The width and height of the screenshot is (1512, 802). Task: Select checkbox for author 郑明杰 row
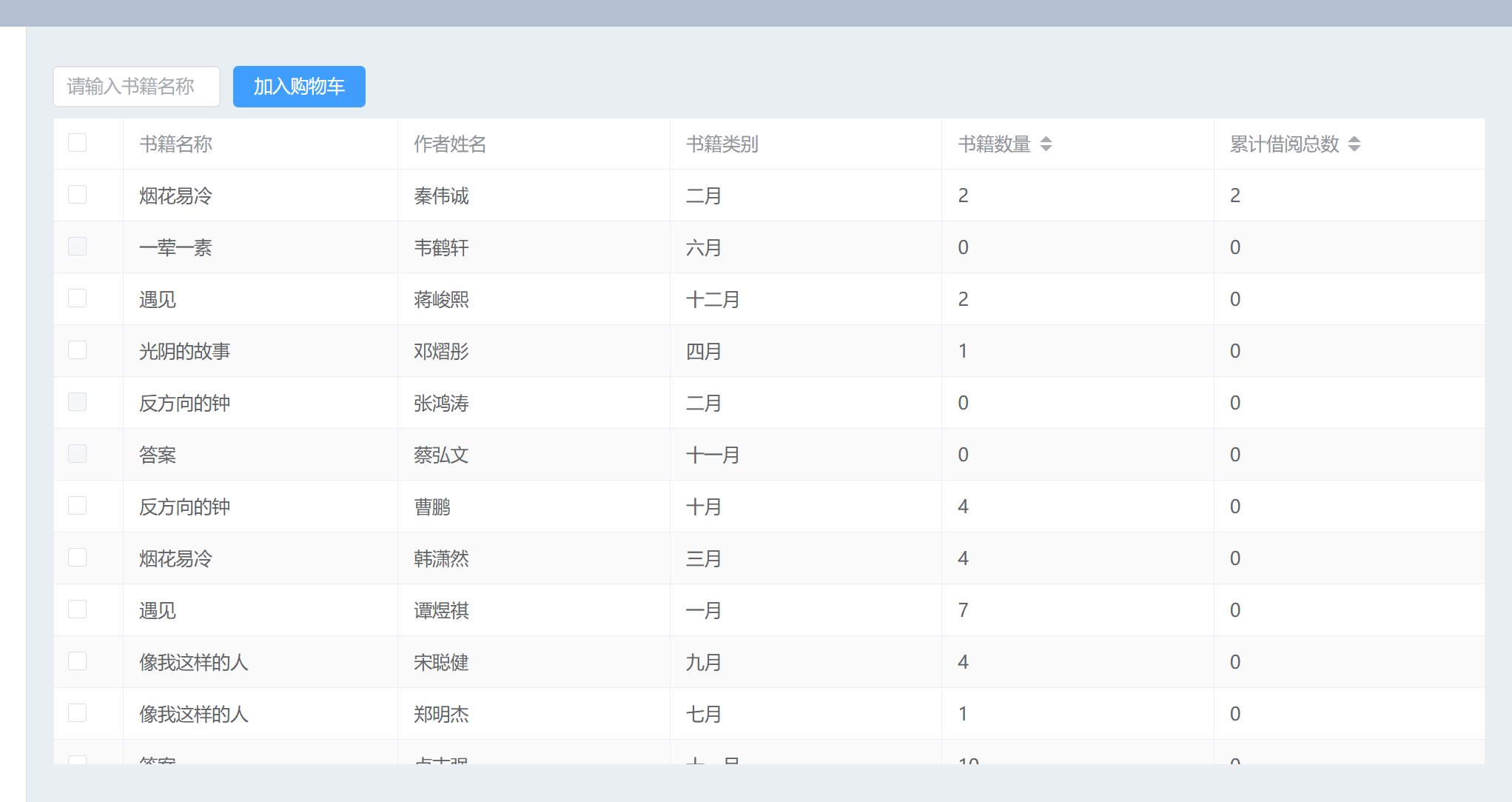coord(78,713)
